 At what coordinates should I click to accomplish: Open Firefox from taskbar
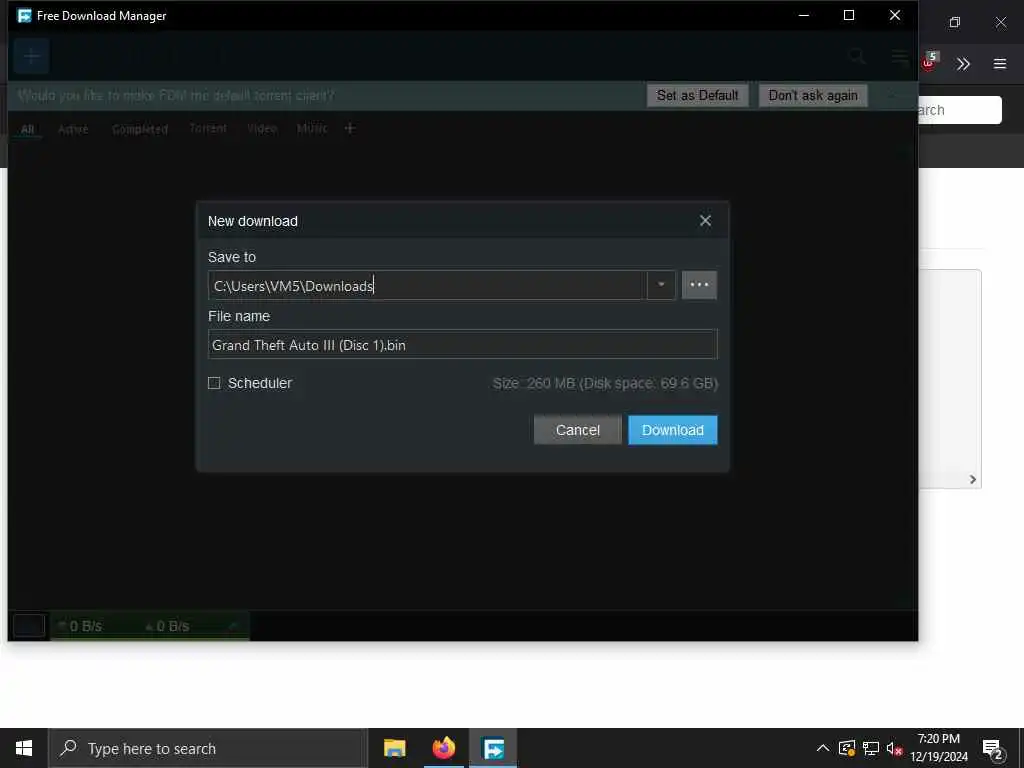(443, 748)
